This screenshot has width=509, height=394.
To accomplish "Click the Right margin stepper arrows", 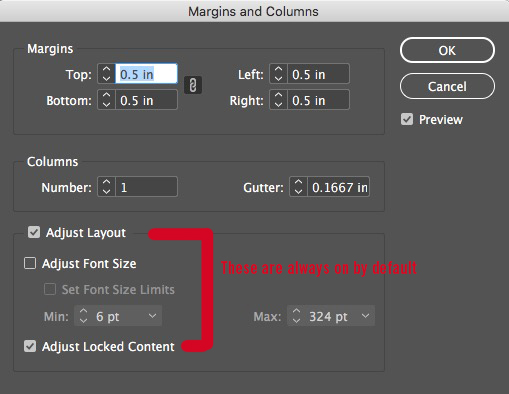I will pyautogui.click(x=278, y=100).
